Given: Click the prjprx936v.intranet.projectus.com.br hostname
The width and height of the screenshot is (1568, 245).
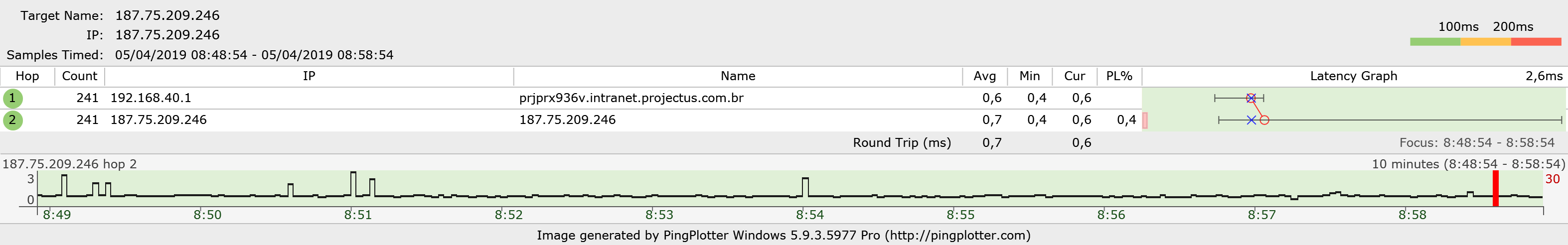Looking at the screenshot, I should pos(631,98).
